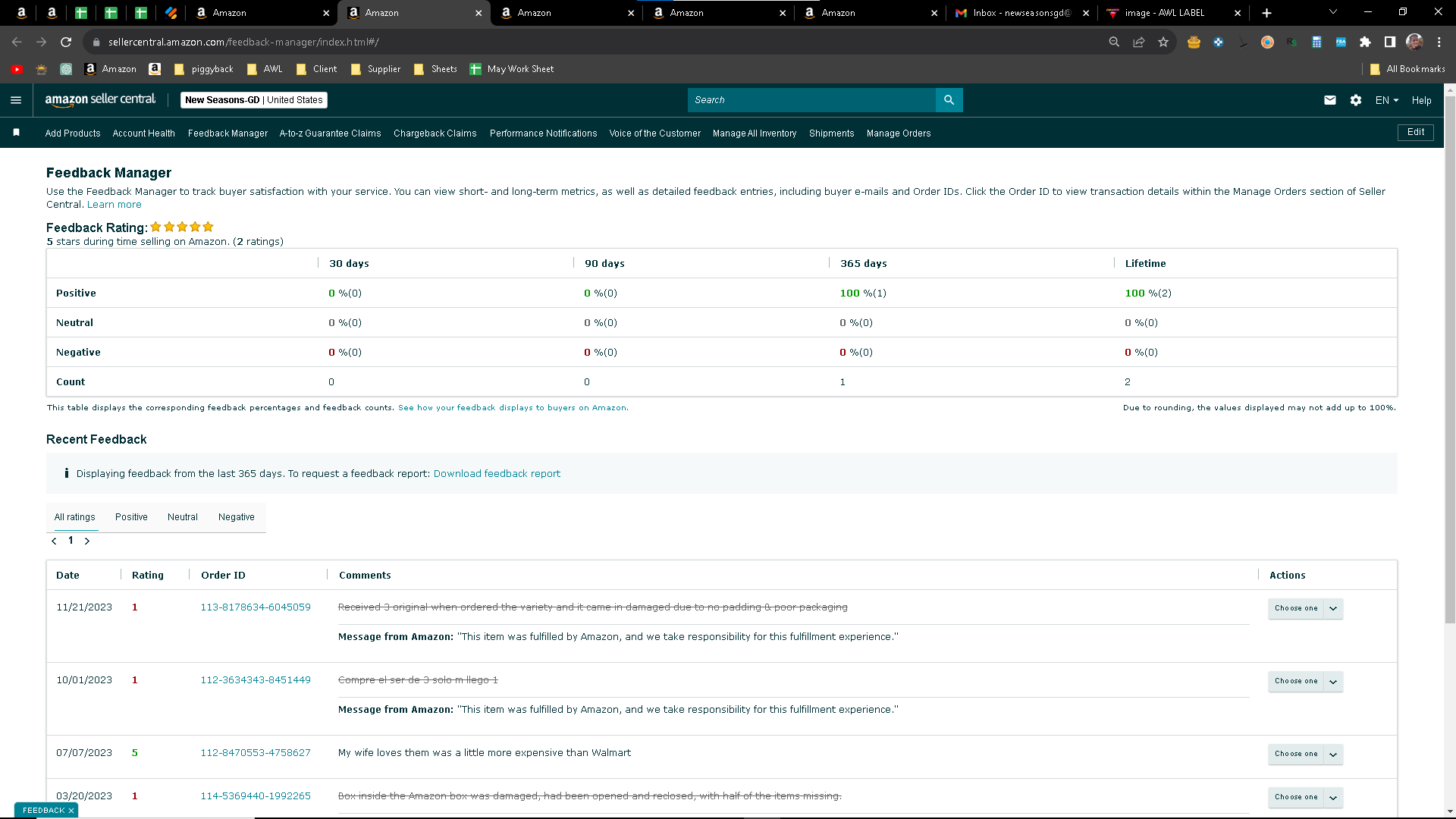
Task: Open order 114-5369440-1992265
Action: (x=256, y=796)
